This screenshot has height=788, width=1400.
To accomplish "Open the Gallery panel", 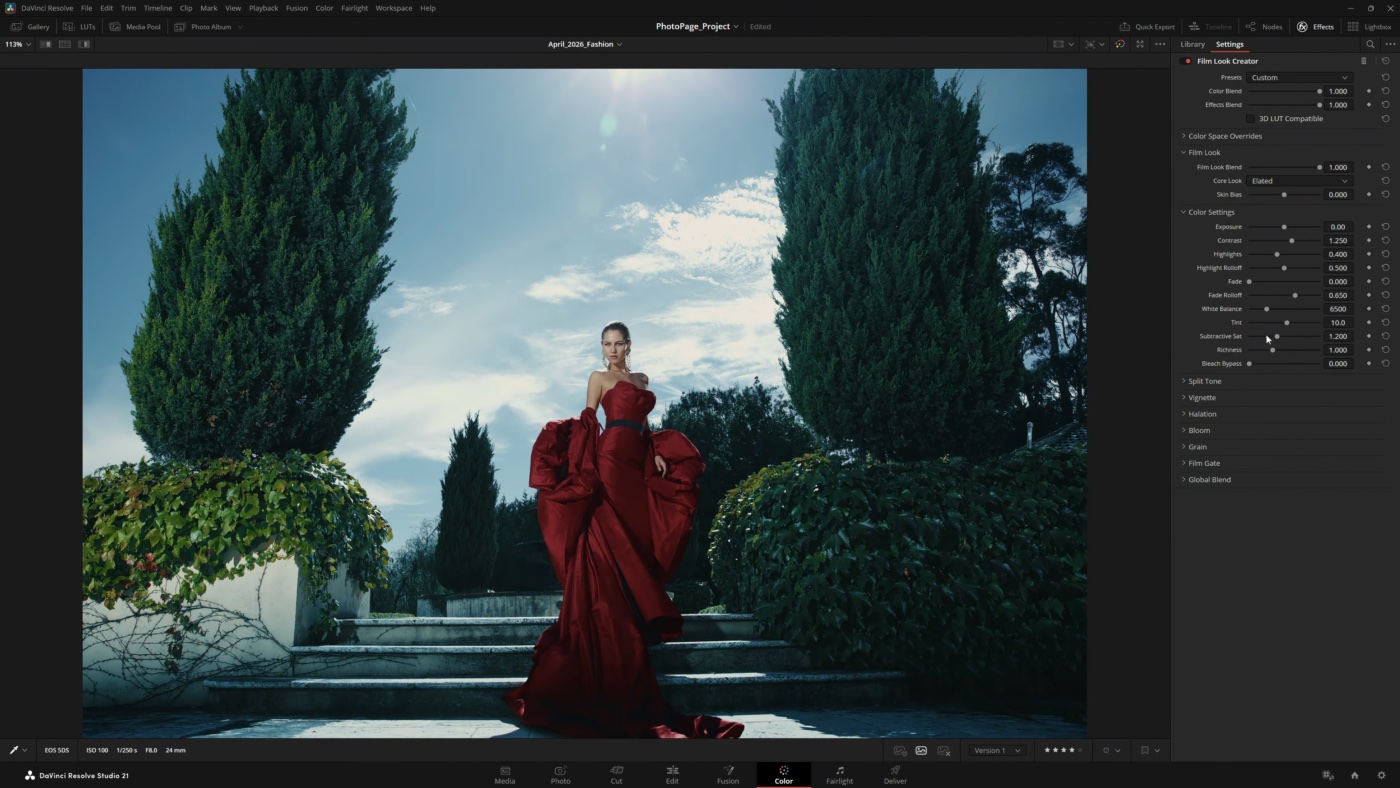I will 30,27.
